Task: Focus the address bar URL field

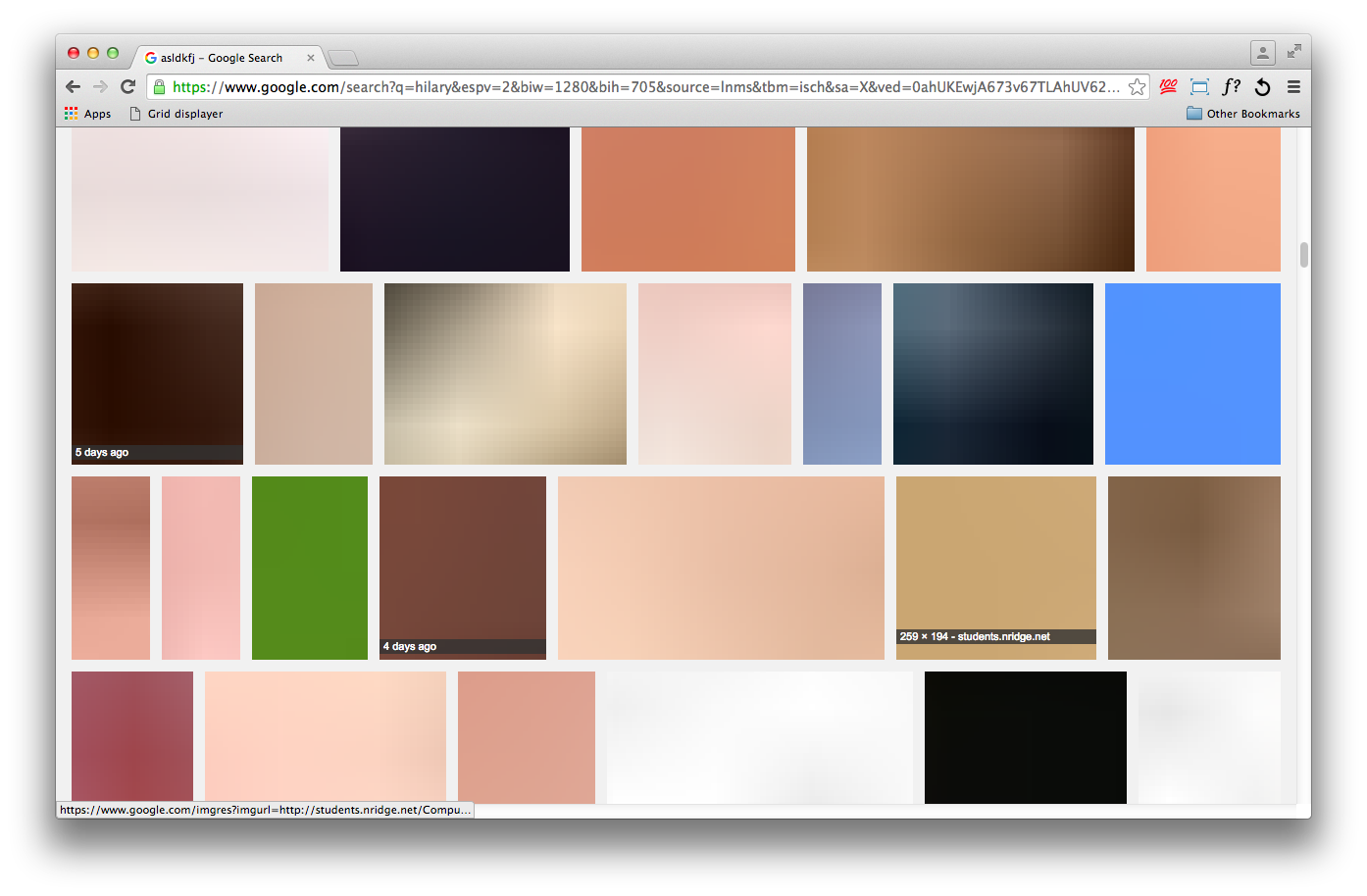Action: click(x=646, y=87)
